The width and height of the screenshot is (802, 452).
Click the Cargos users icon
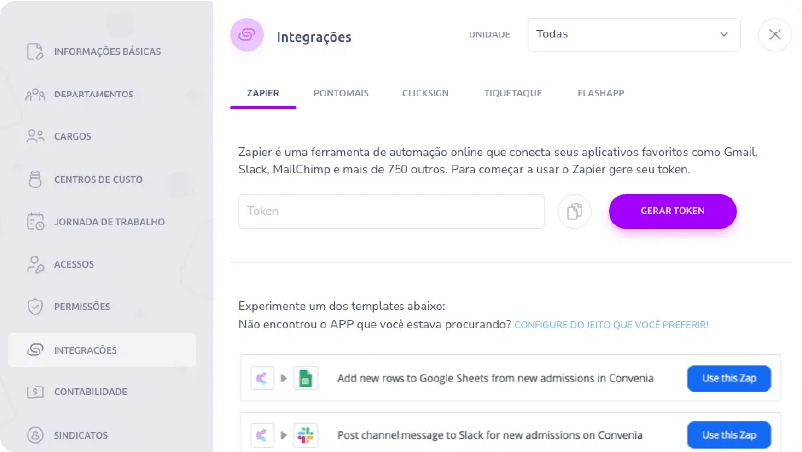coord(35,137)
